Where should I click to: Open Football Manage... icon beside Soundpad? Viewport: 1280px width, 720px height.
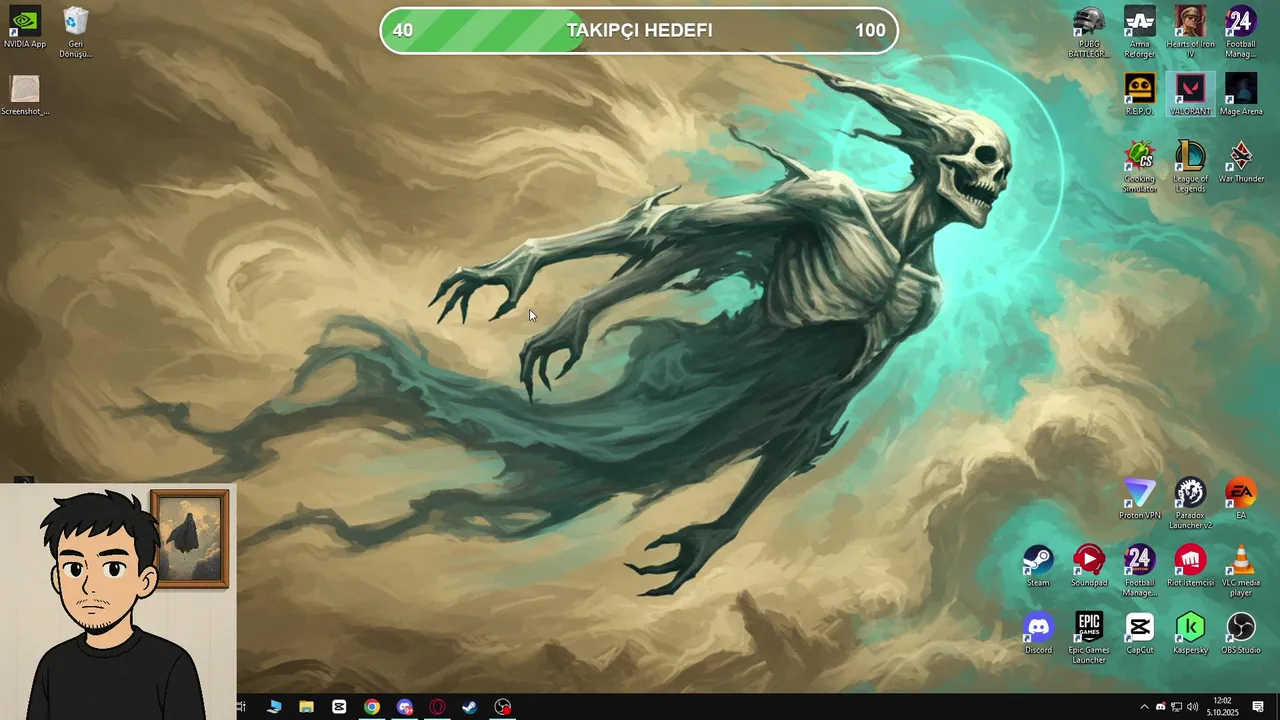pyautogui.click(x=1140, y=570)
